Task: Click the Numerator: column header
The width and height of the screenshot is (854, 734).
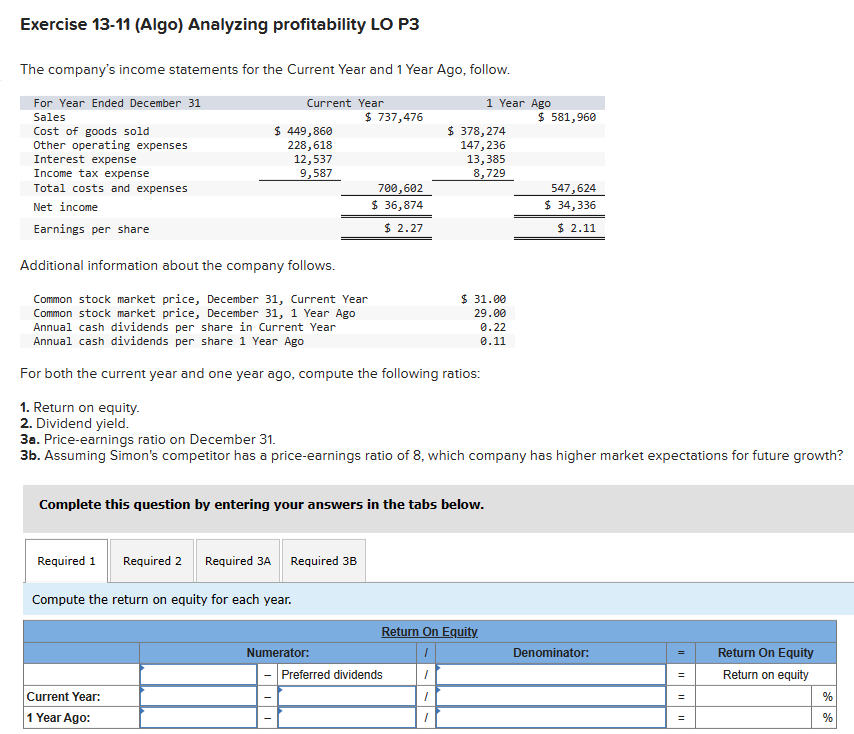Action: point(278,653)
